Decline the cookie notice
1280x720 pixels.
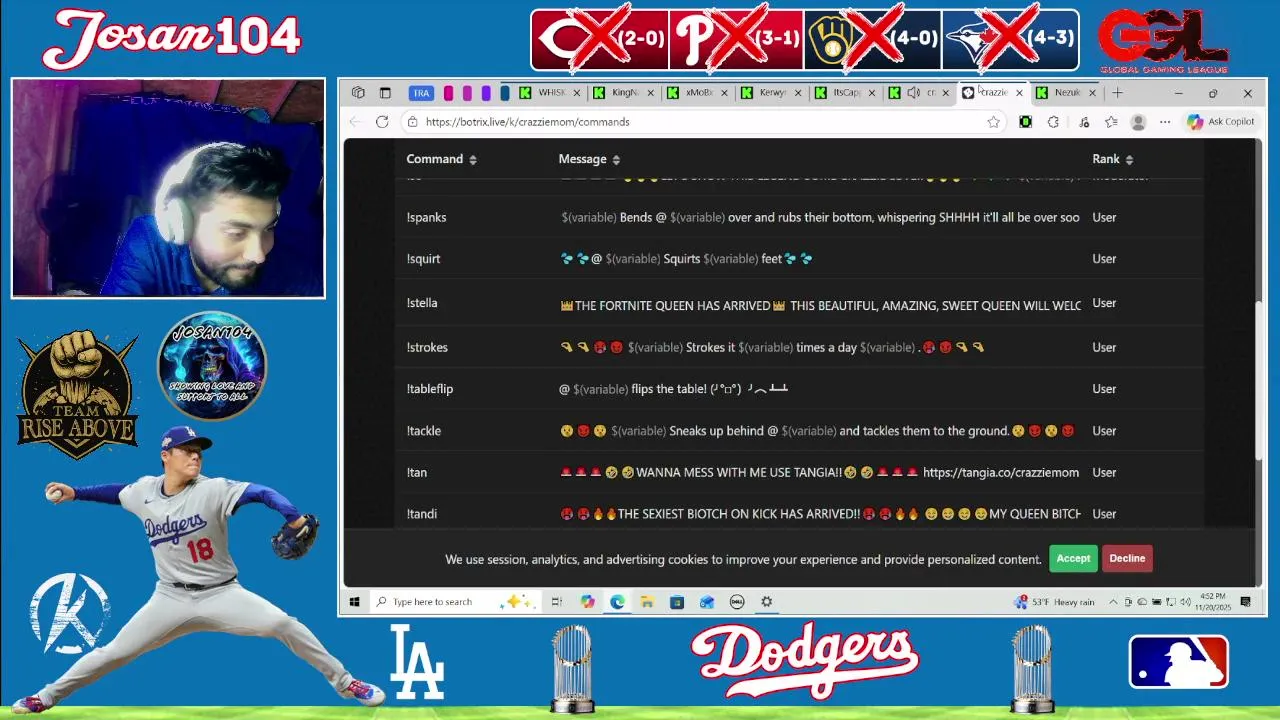(x=1127, y=559)
